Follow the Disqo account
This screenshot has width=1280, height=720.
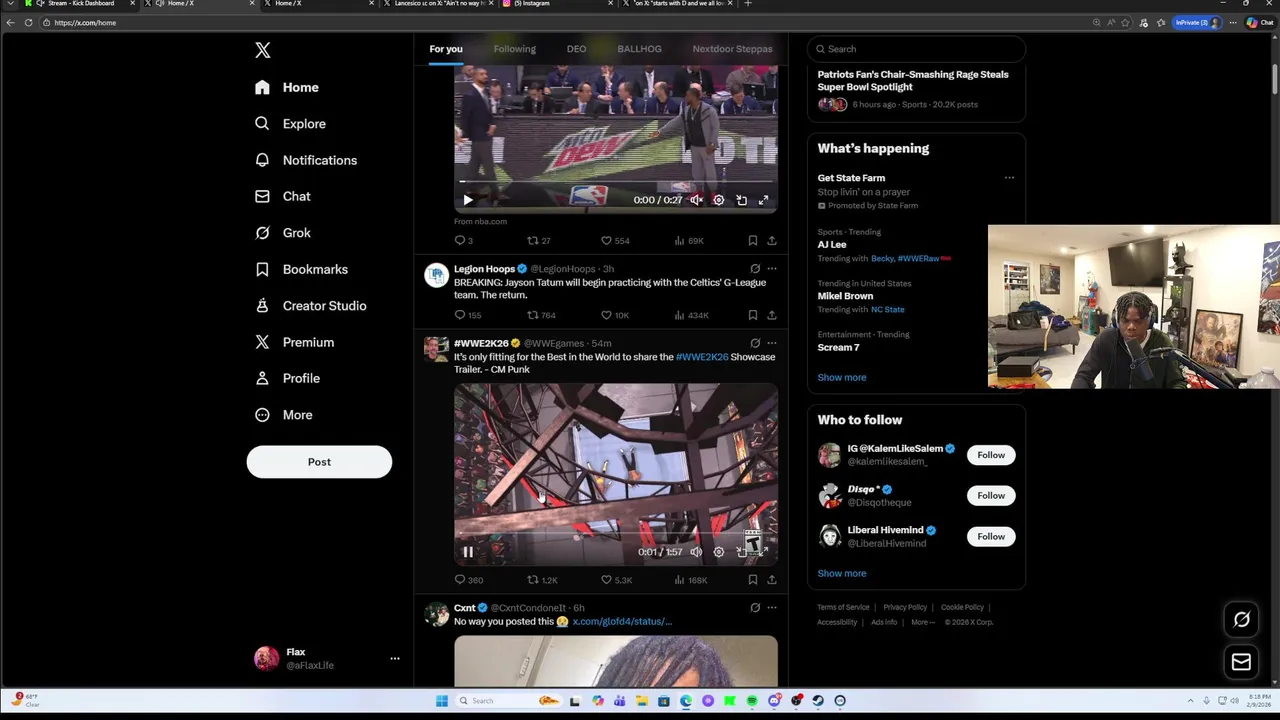(x=991, y=496)
